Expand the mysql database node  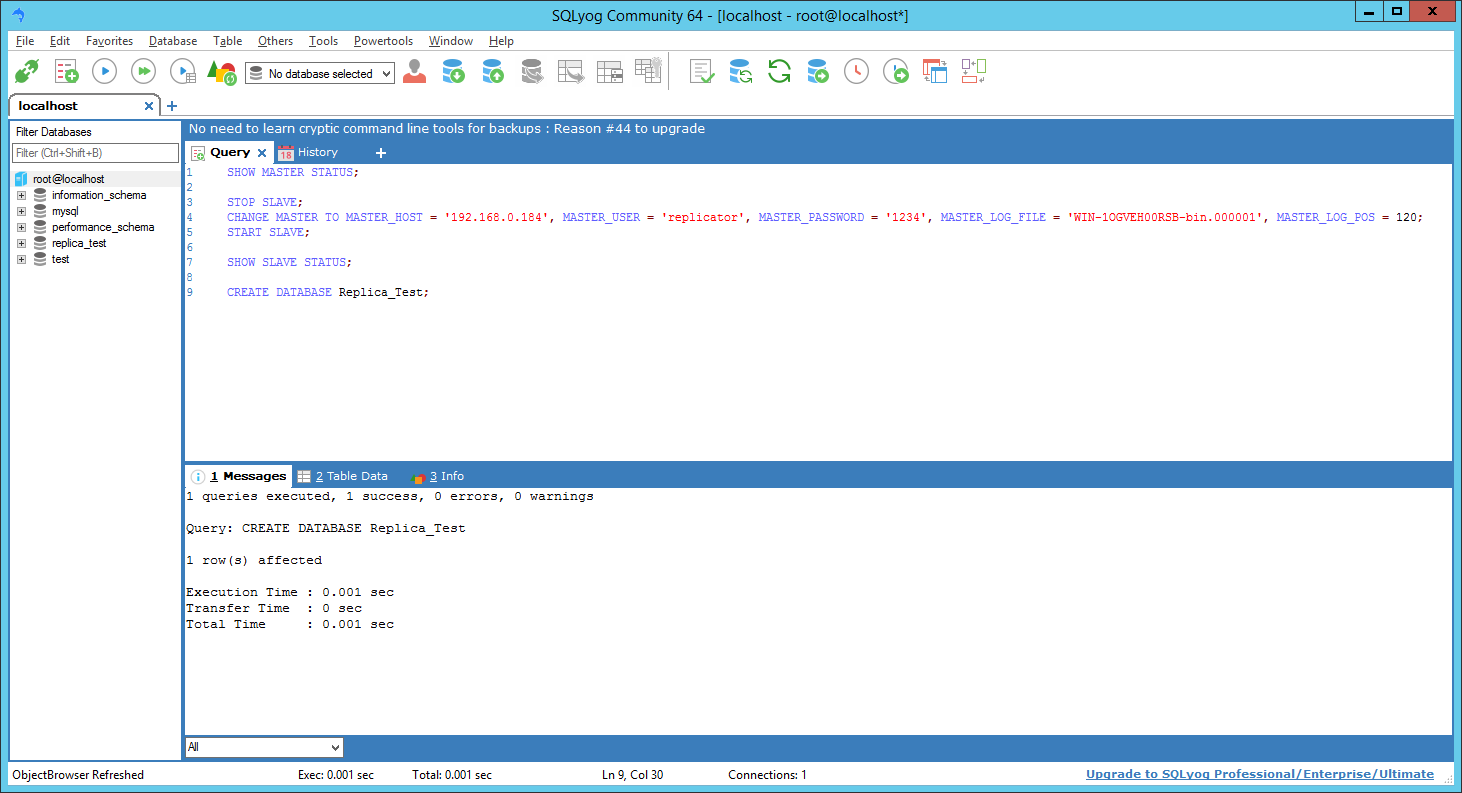21,211
